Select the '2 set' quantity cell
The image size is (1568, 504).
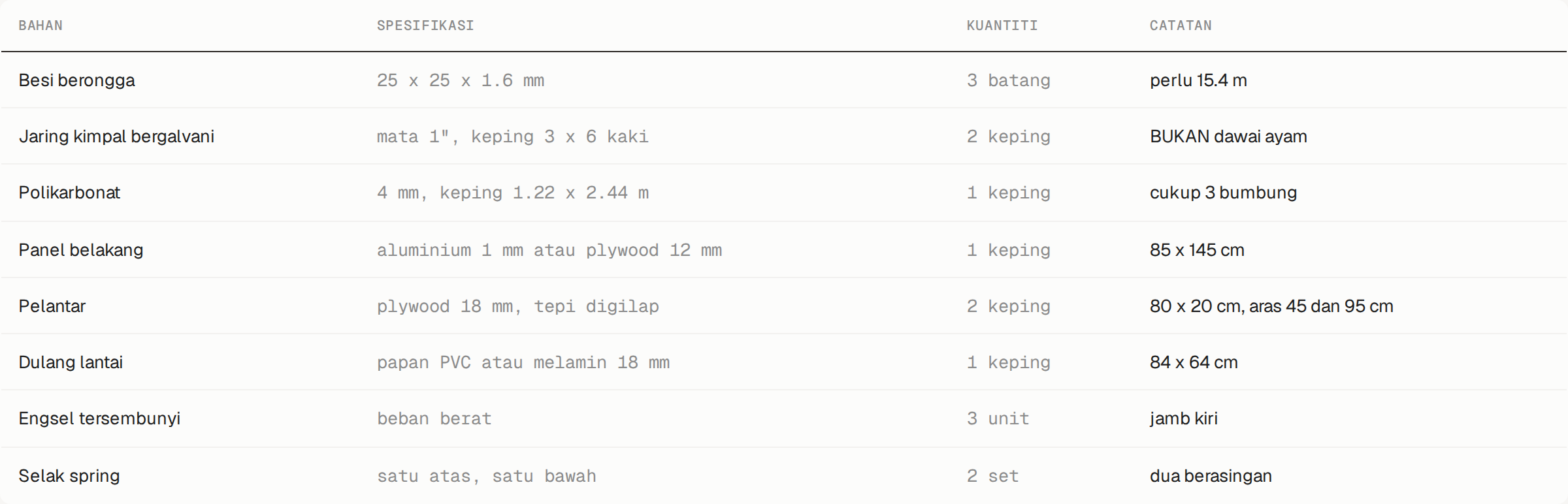point(993,476)
